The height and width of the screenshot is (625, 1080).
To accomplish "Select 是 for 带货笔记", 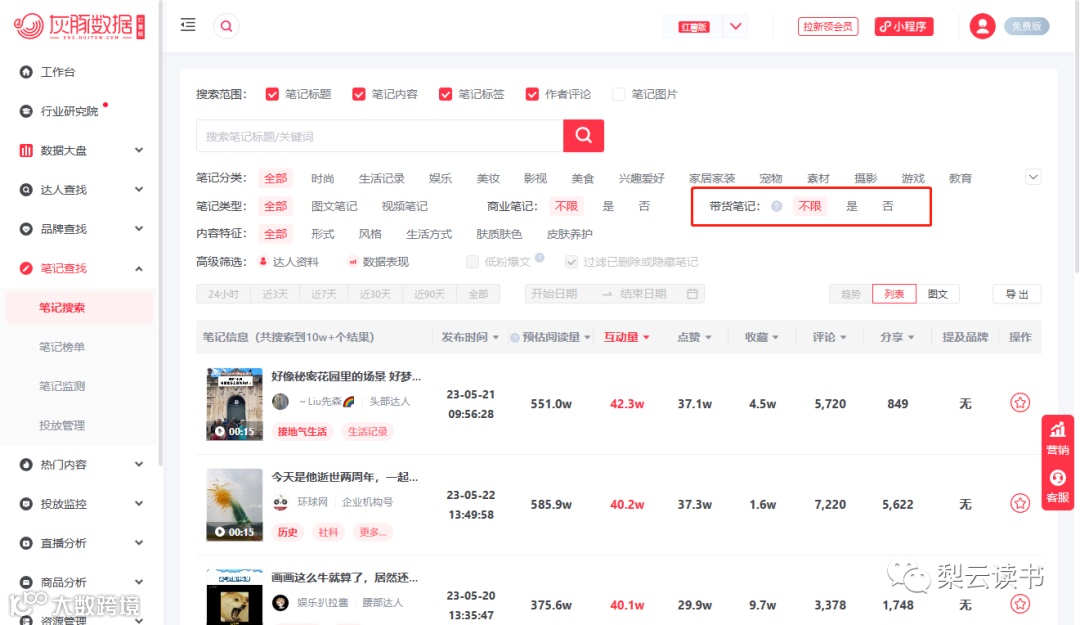I will pos(851,206).
